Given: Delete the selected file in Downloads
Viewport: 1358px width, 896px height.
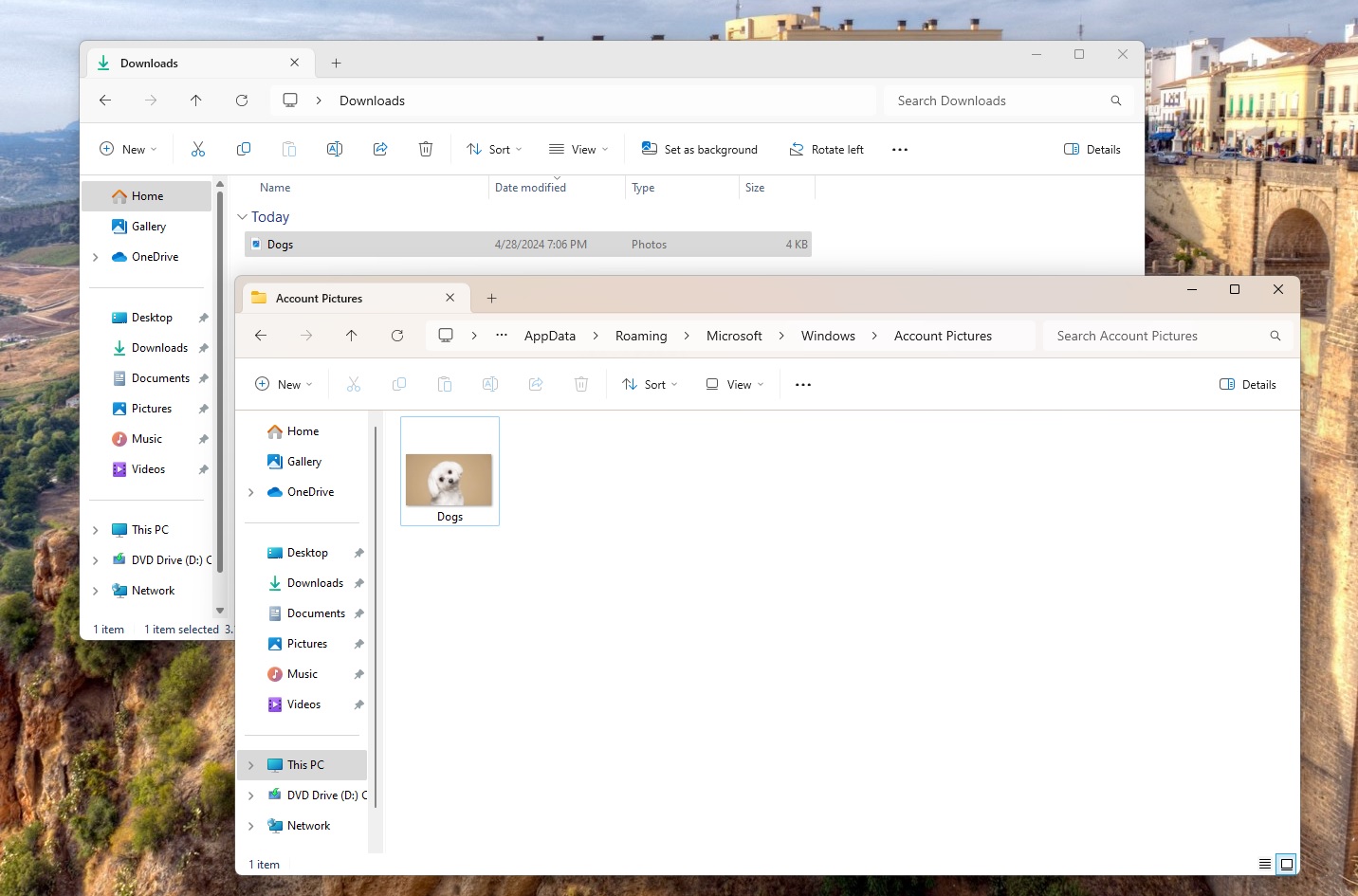Looking at the screenshot, I should (425, 149).
